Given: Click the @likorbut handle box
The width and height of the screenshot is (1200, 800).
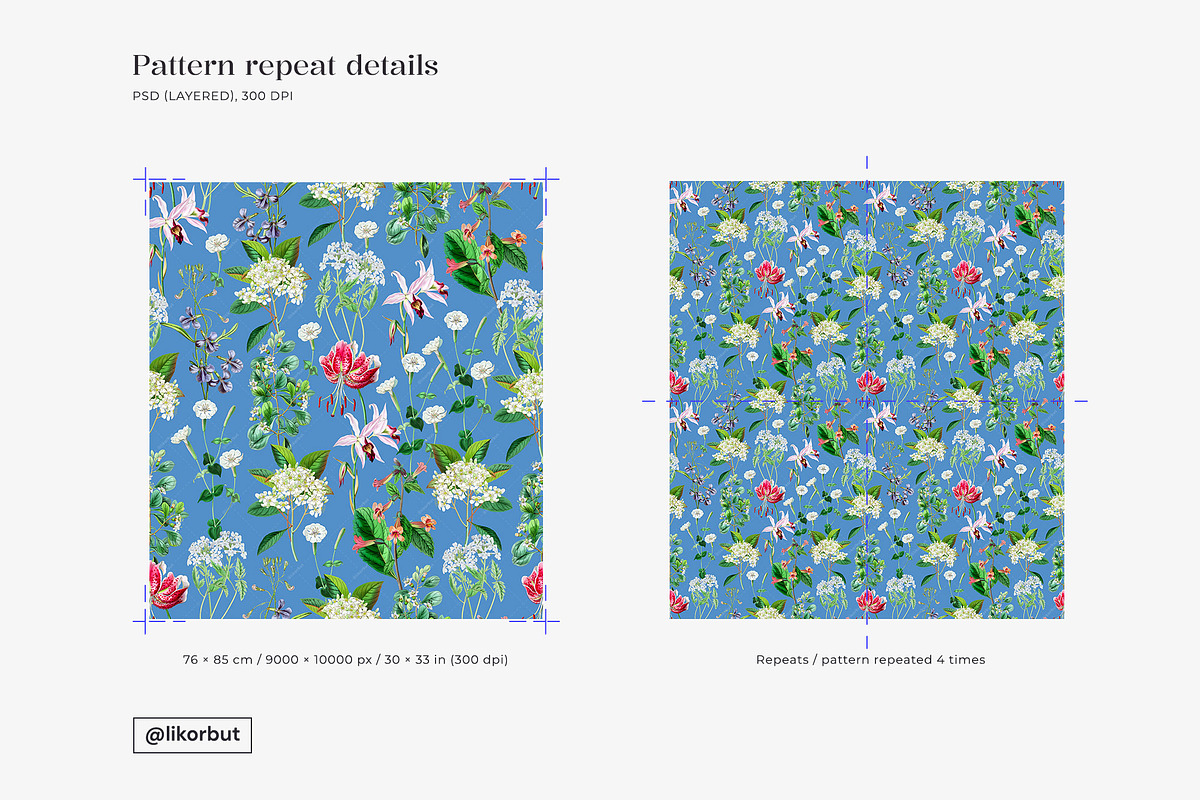Looking at the screenshot, I should [x=192, y=735].
